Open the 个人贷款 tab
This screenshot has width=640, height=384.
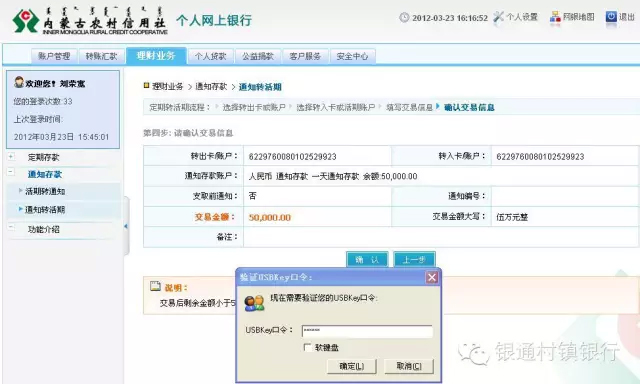pos(210,56)
